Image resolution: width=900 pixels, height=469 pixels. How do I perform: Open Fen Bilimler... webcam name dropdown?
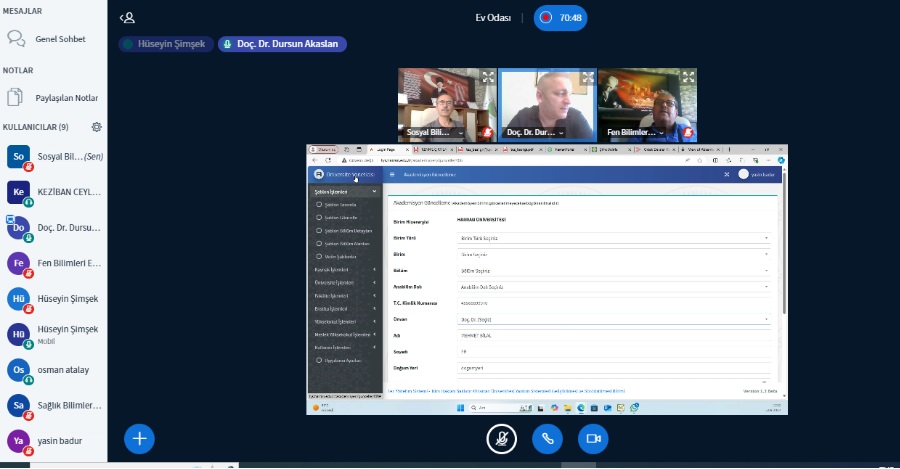[x=661, y=133]
